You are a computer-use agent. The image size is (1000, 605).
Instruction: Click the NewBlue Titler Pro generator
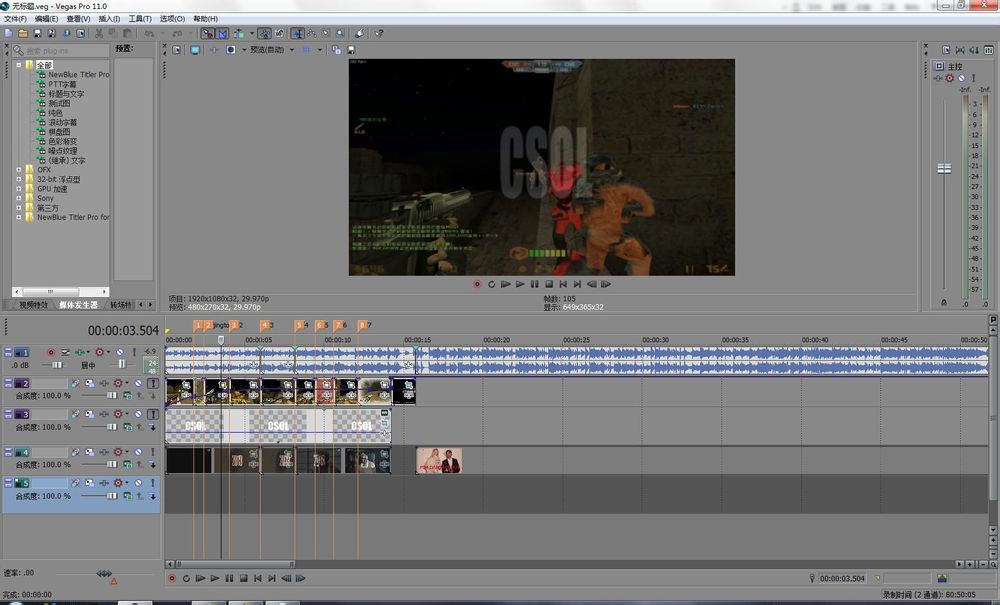coord(78,75)
